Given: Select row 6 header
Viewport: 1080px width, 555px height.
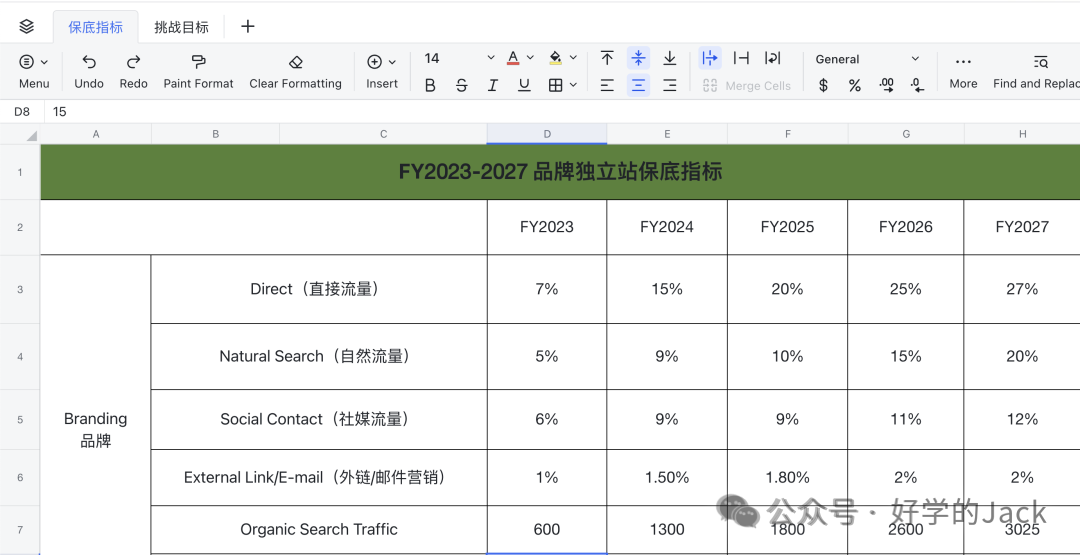Looking at the screenshot, I should coord(20,477).
